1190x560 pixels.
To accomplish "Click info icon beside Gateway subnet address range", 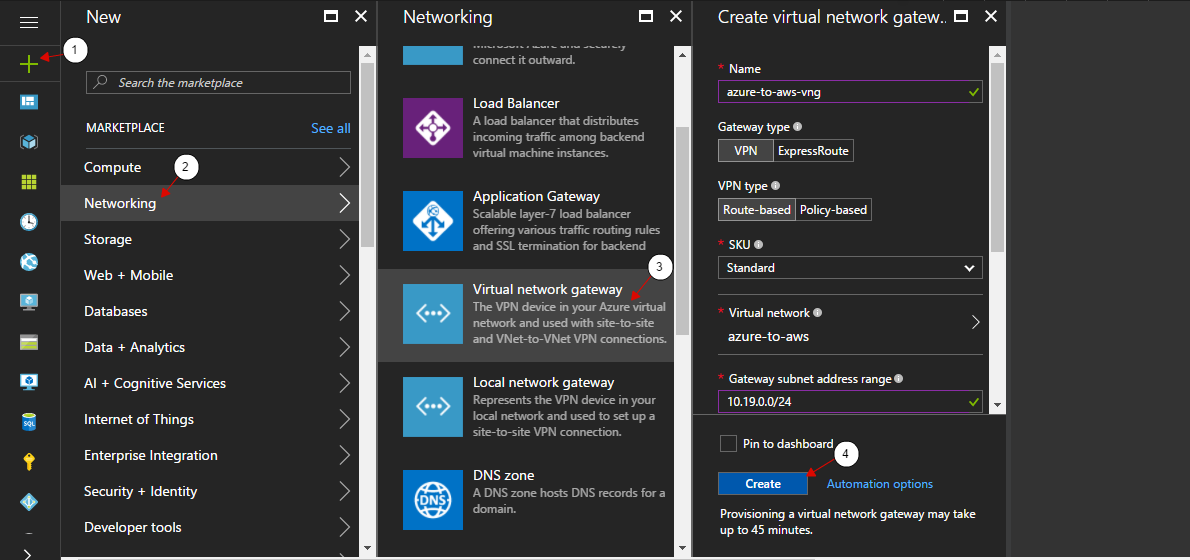I will pyautogui.click(x=899, y=379).
